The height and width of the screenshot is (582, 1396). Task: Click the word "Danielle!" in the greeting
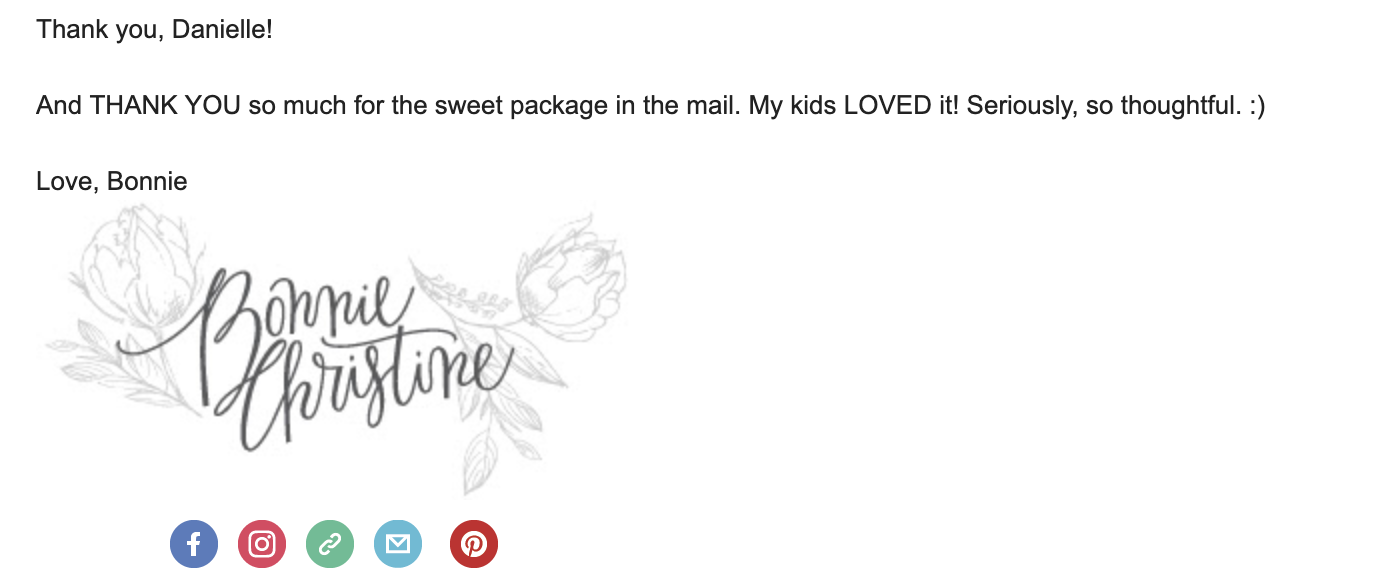click(x=222, y=29)
